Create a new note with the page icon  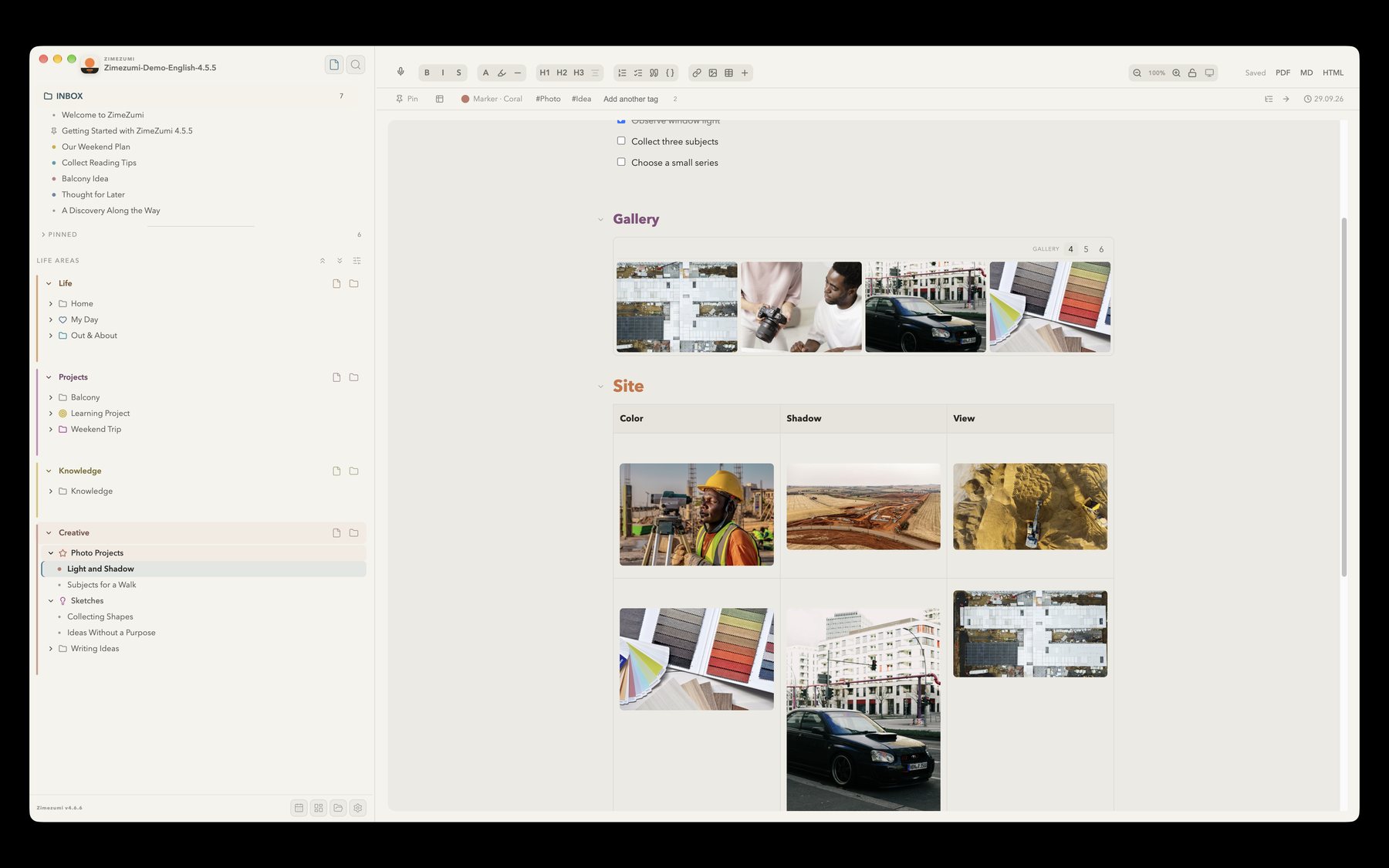[334, 65]
